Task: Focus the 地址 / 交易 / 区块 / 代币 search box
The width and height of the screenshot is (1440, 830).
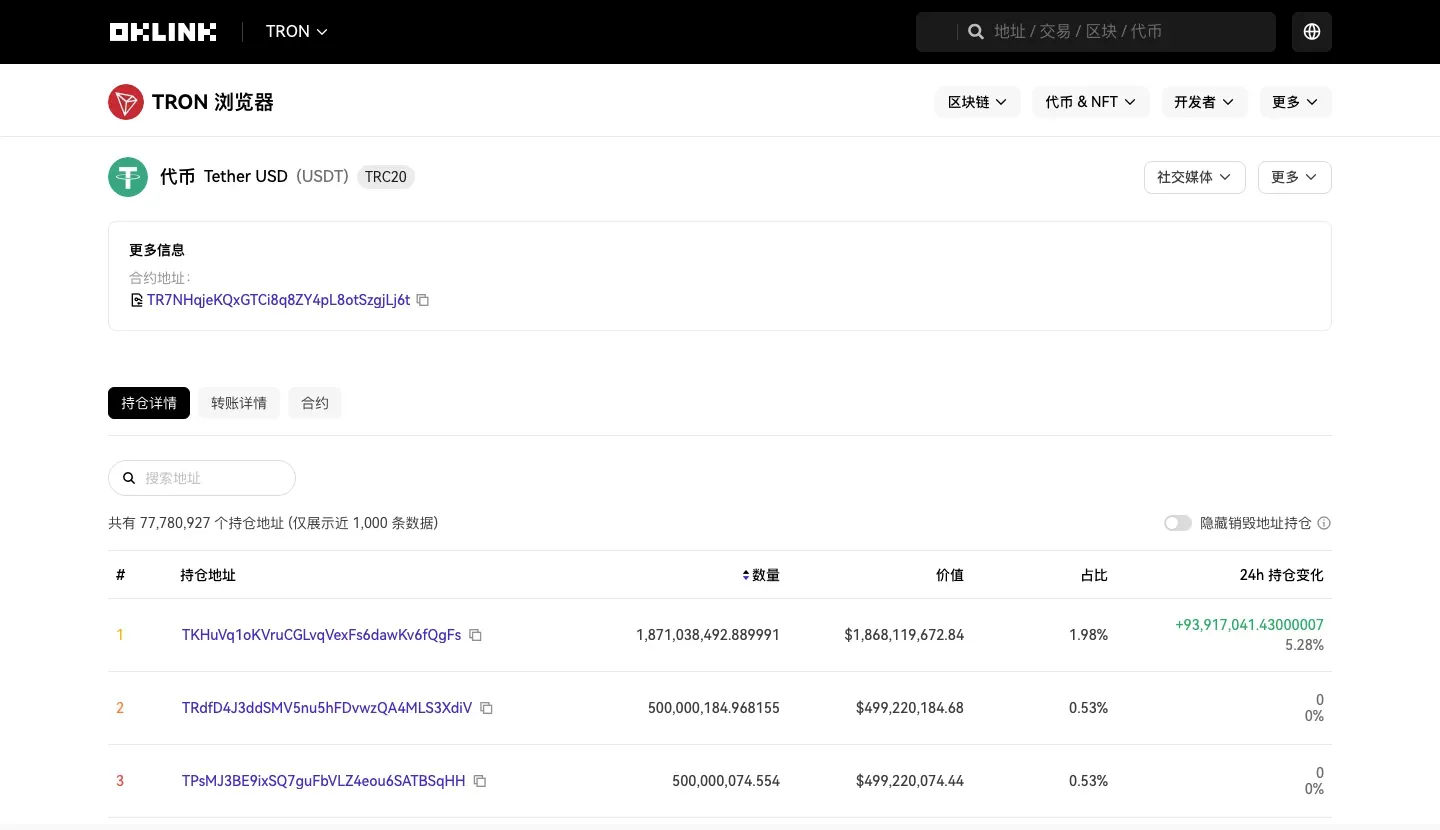Action: pos(1096,32)
